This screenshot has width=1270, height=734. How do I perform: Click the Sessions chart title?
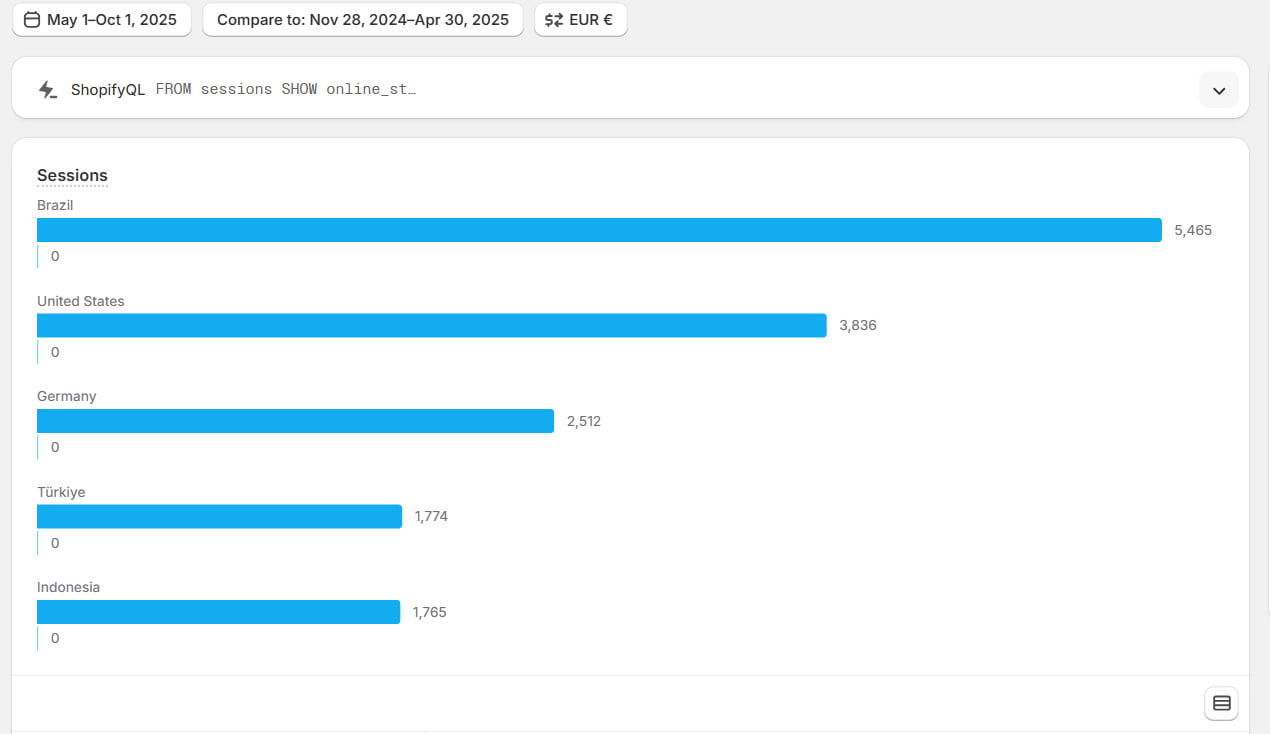coord(72,175)
